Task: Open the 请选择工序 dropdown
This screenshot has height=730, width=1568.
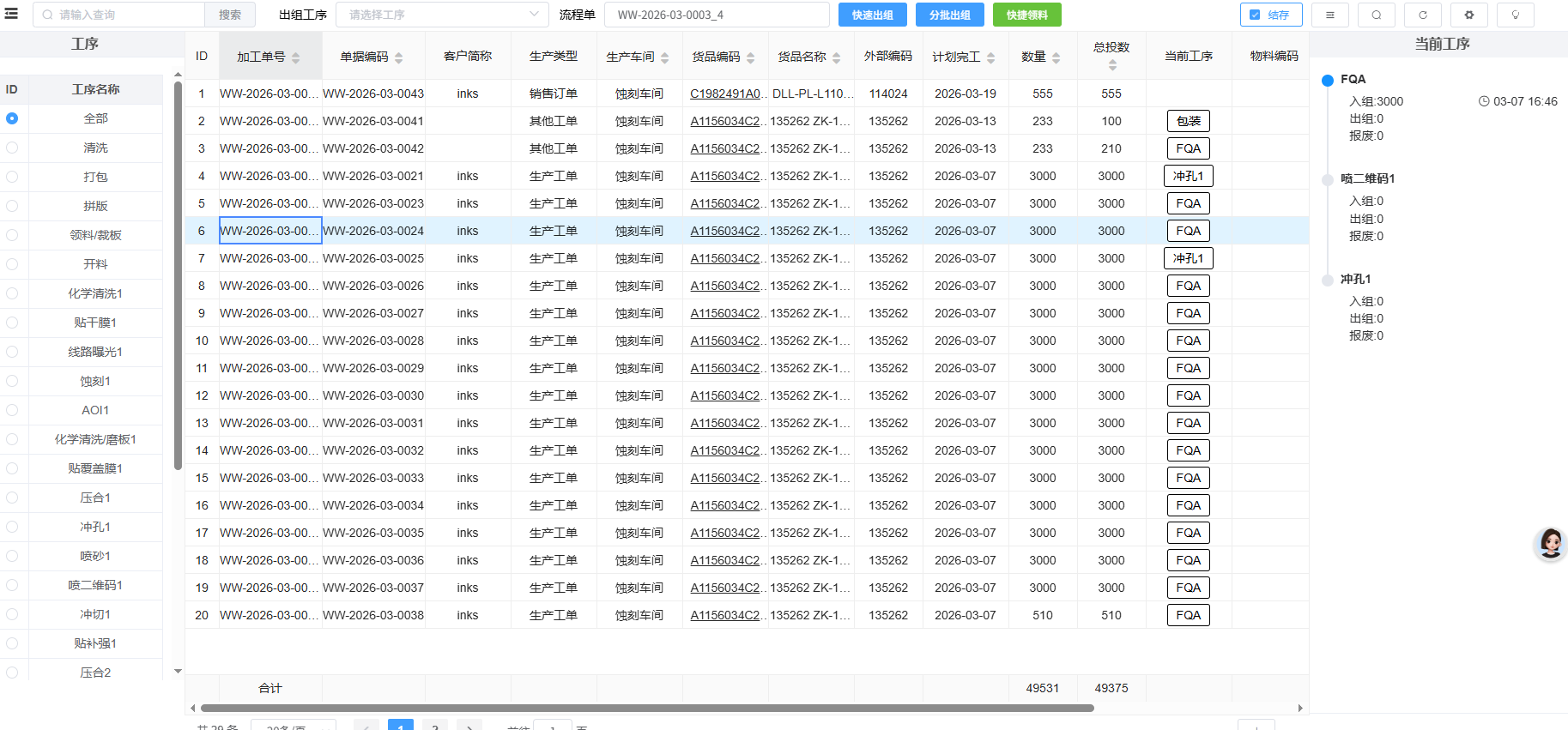Action: click(x=441, y=15)
